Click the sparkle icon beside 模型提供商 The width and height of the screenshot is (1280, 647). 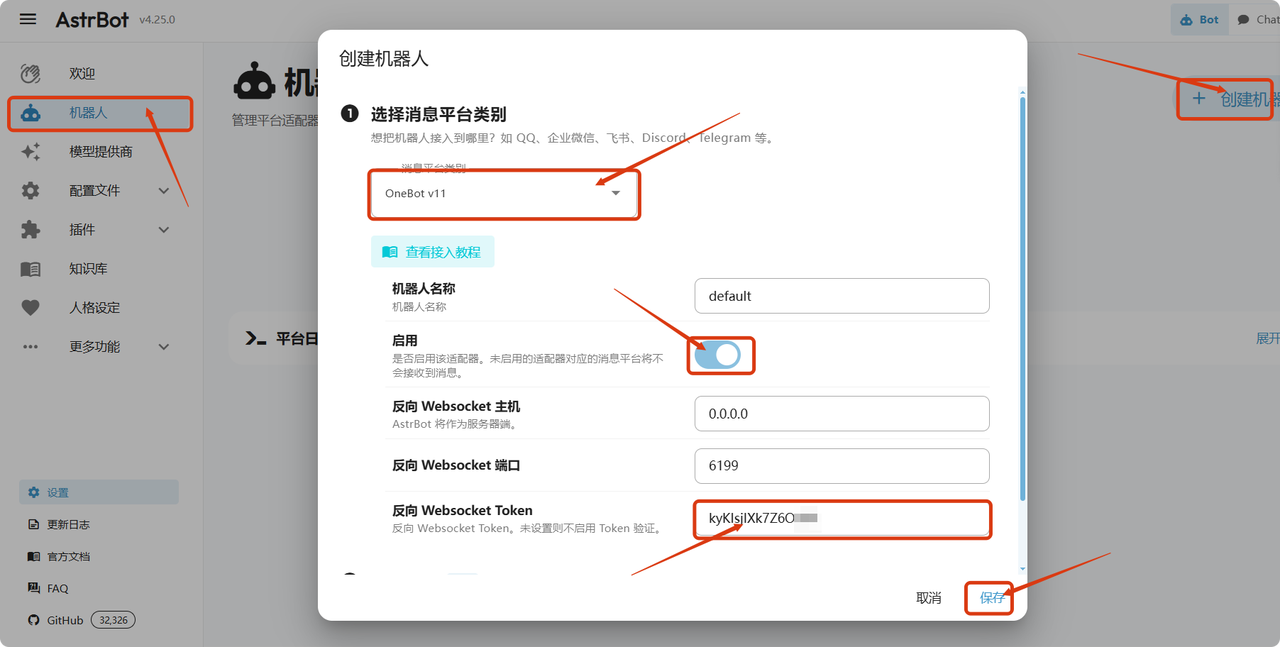pyautogui.click(x=31, y=152)
